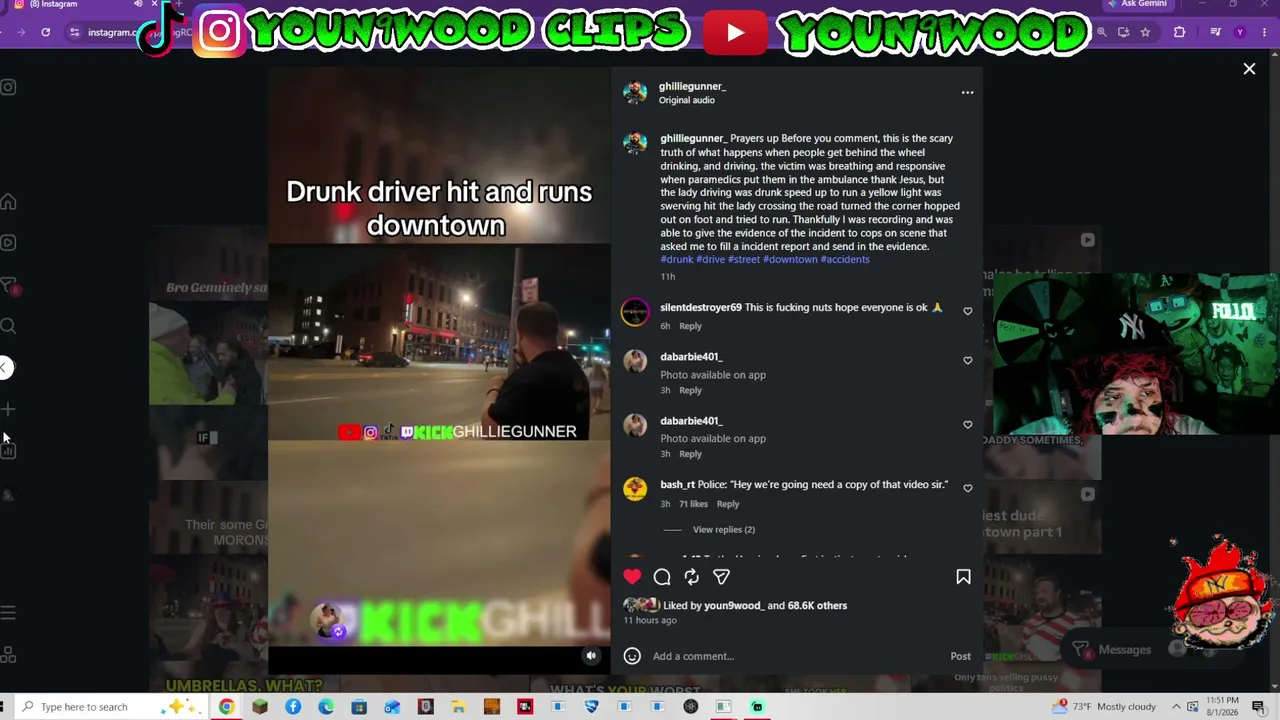Viewport: 1280px width, 720px height.
Task: Like the second dabarbie401_ comment
Action: (967, 424)
